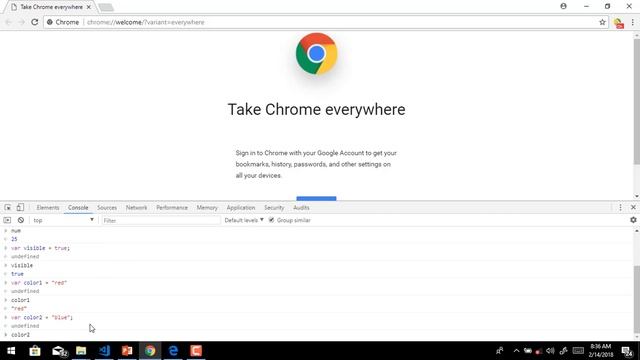Click the volume icon in system tray
640x360 pixels.
[550, 351]
